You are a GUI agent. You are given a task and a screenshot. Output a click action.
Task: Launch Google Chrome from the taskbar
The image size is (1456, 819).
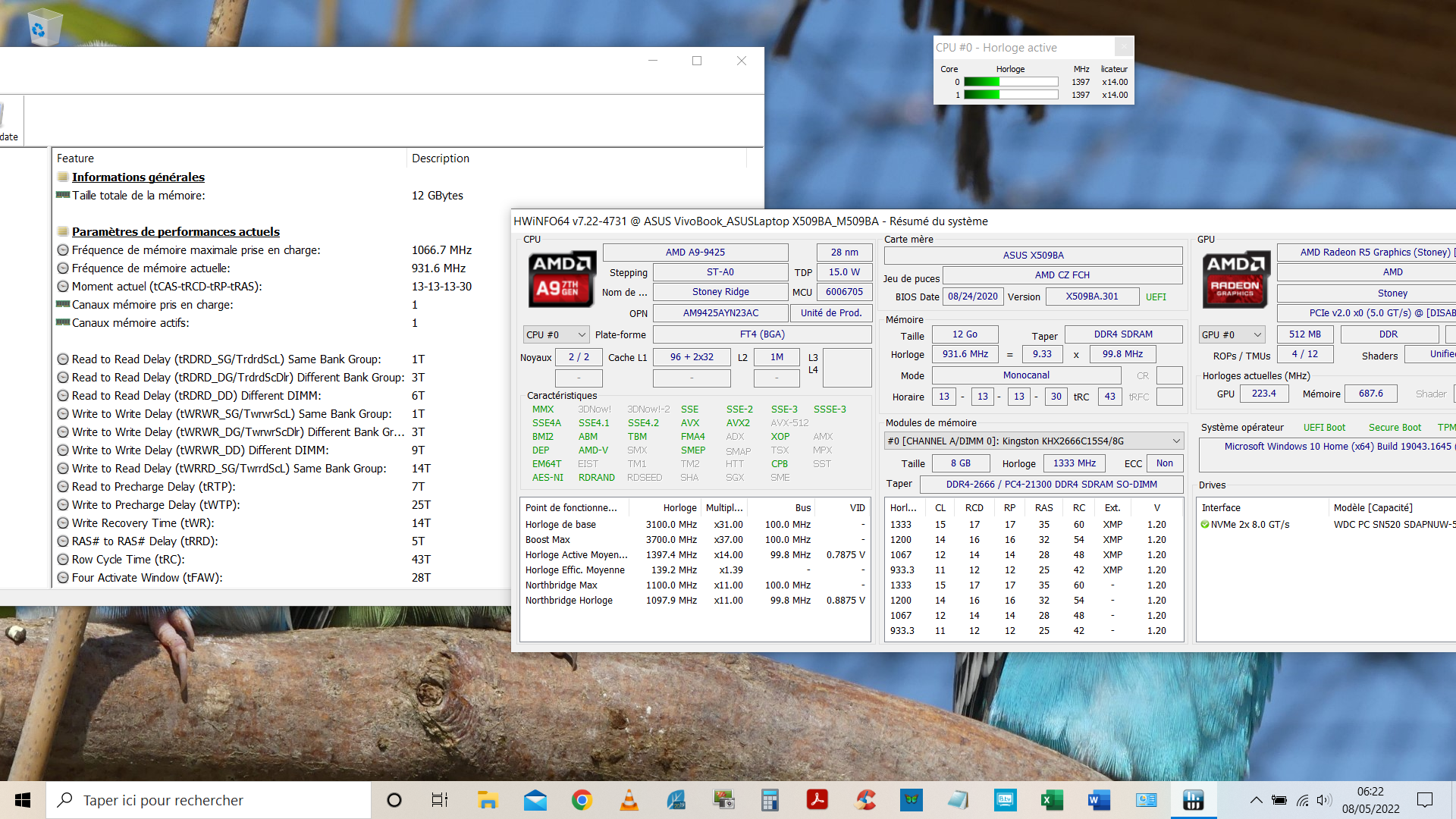582,800
